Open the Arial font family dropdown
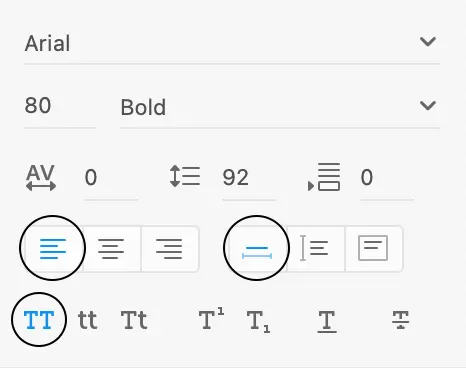Image resolution: width=466 pixels, height=368 pixels. click(232, 44)
